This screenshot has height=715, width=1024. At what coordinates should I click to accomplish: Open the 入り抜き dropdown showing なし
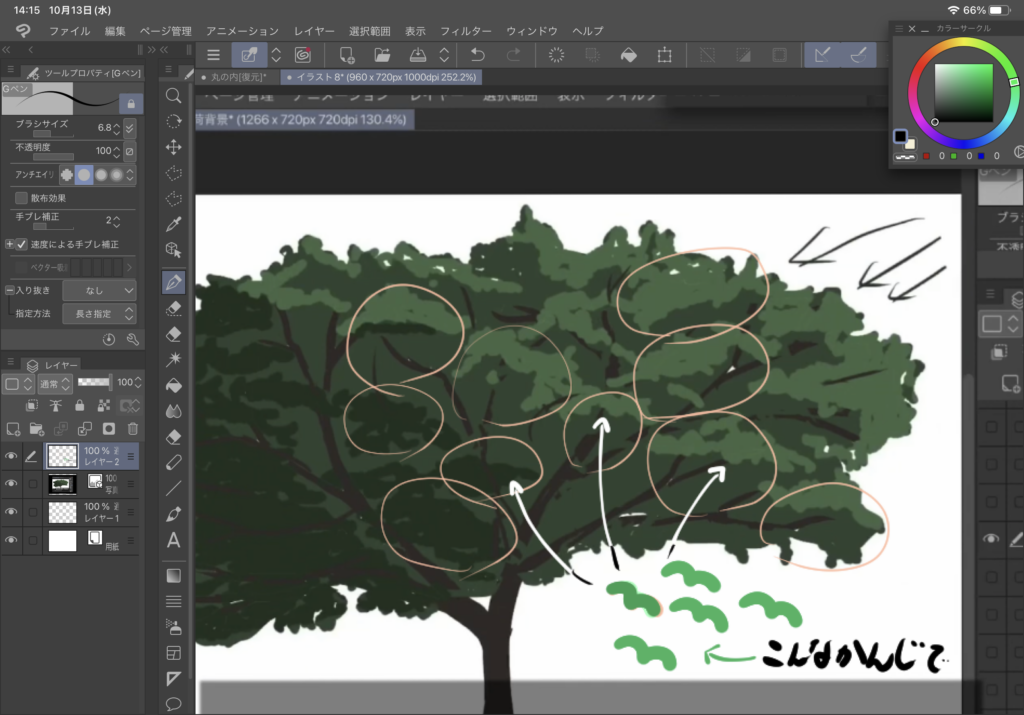(x=99, y=290)
